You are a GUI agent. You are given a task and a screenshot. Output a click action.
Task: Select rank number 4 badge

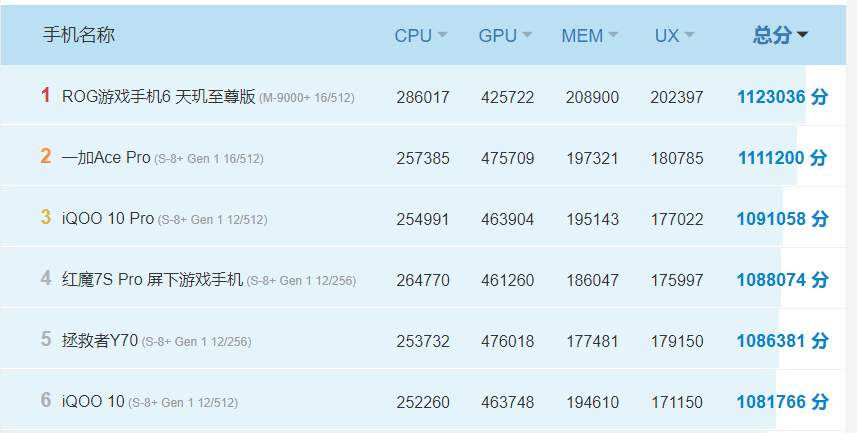(x=46, y=278)
